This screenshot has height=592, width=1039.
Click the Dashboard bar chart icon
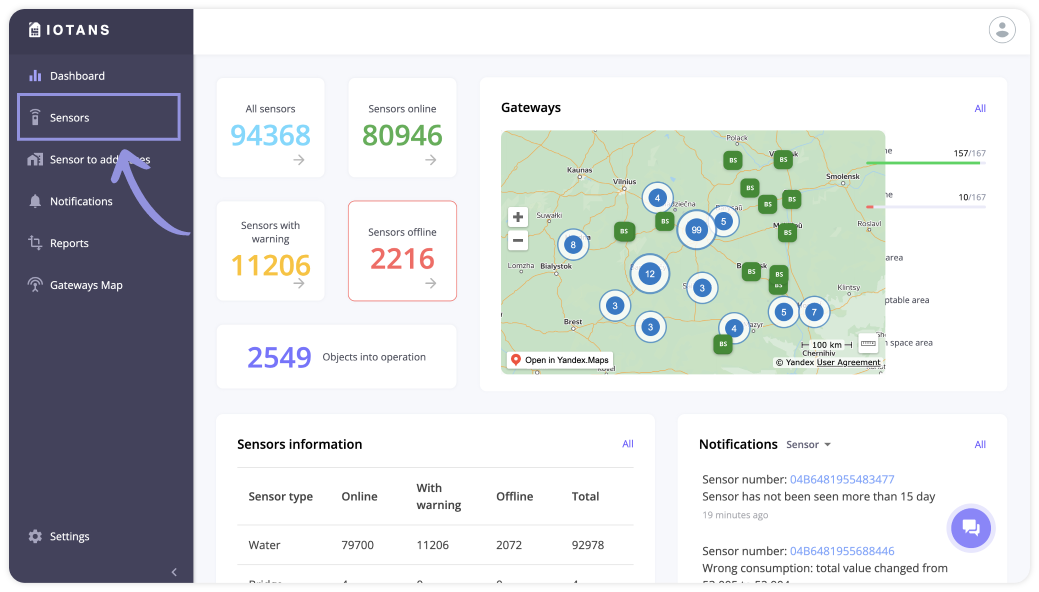(35, 76)
